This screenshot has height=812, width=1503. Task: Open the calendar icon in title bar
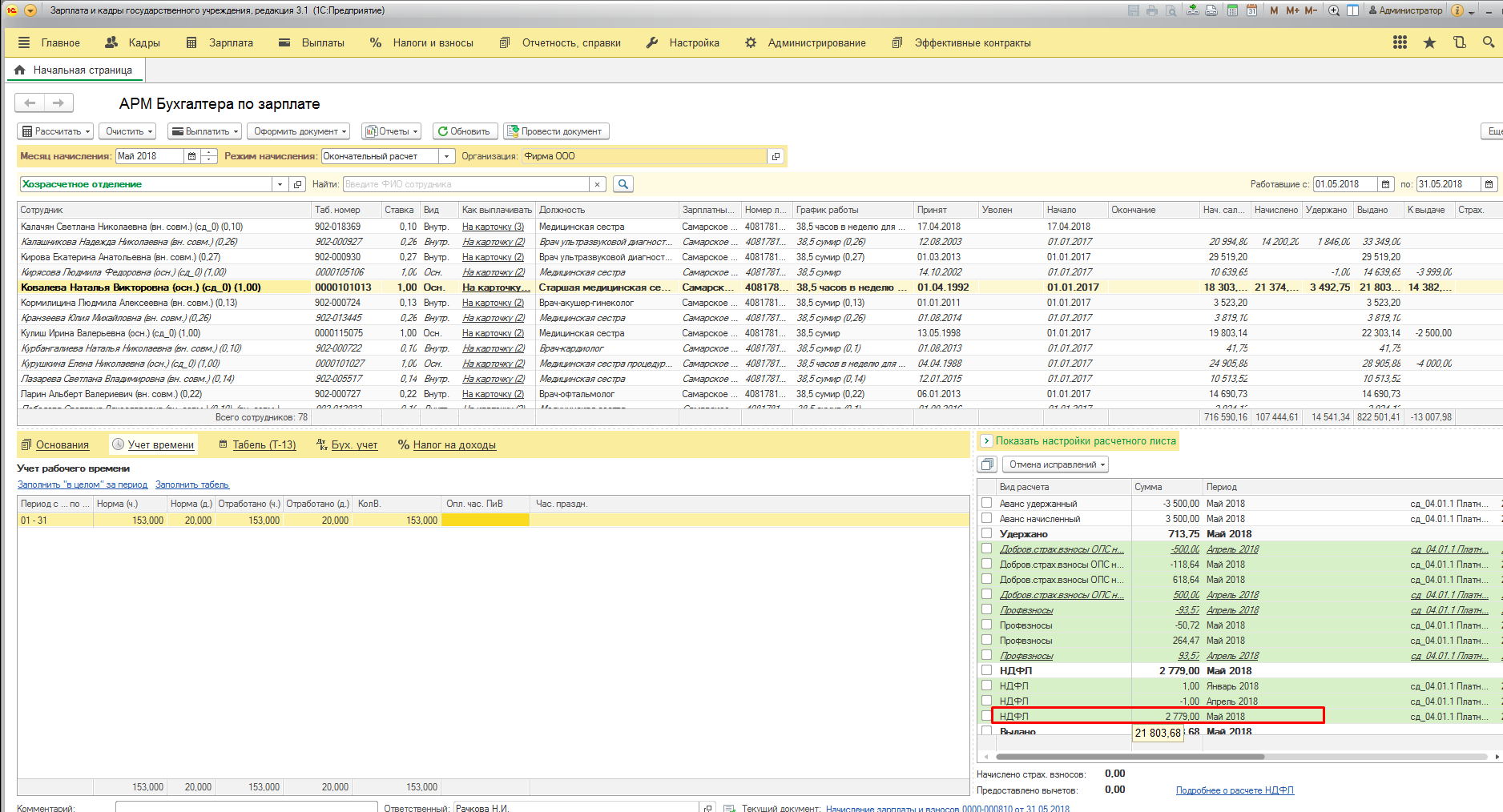coord(1251,10)
